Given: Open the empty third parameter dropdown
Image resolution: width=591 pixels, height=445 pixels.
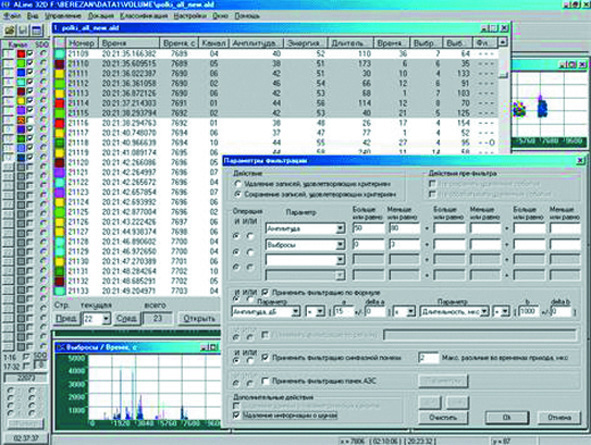Looking at the screenshot, I should click(340, 260).
